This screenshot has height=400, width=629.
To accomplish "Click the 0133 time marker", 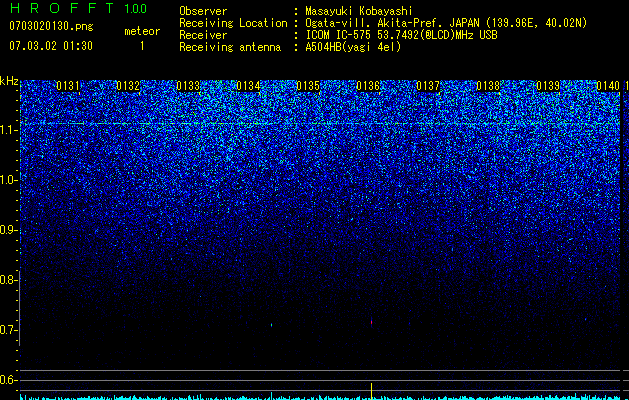I will (x=188, y=86).
